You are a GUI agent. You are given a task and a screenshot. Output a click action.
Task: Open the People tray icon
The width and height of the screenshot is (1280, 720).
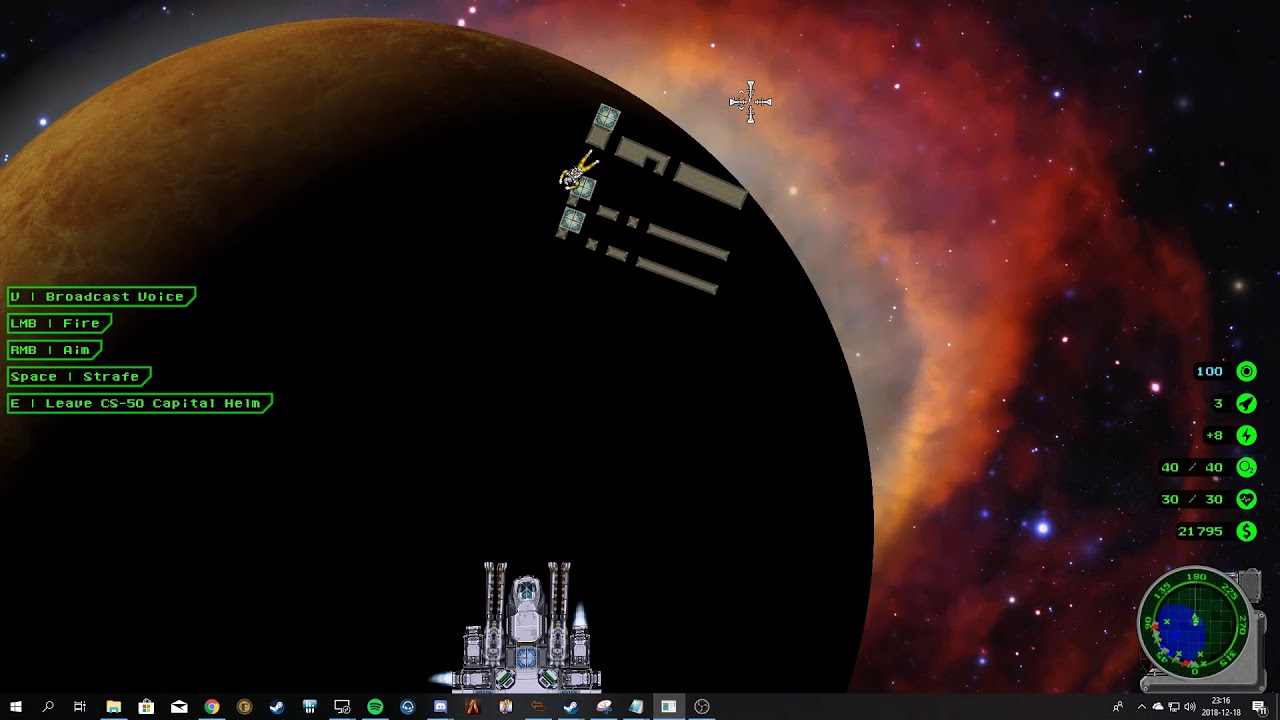coord(1118,707)
